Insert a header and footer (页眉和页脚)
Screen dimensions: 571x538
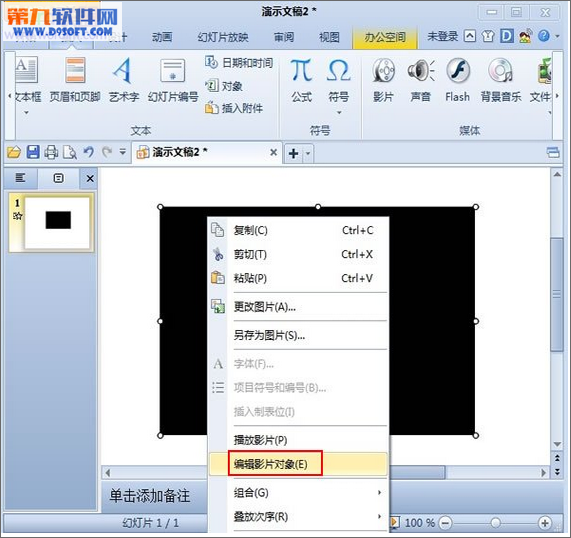point(75,80)
